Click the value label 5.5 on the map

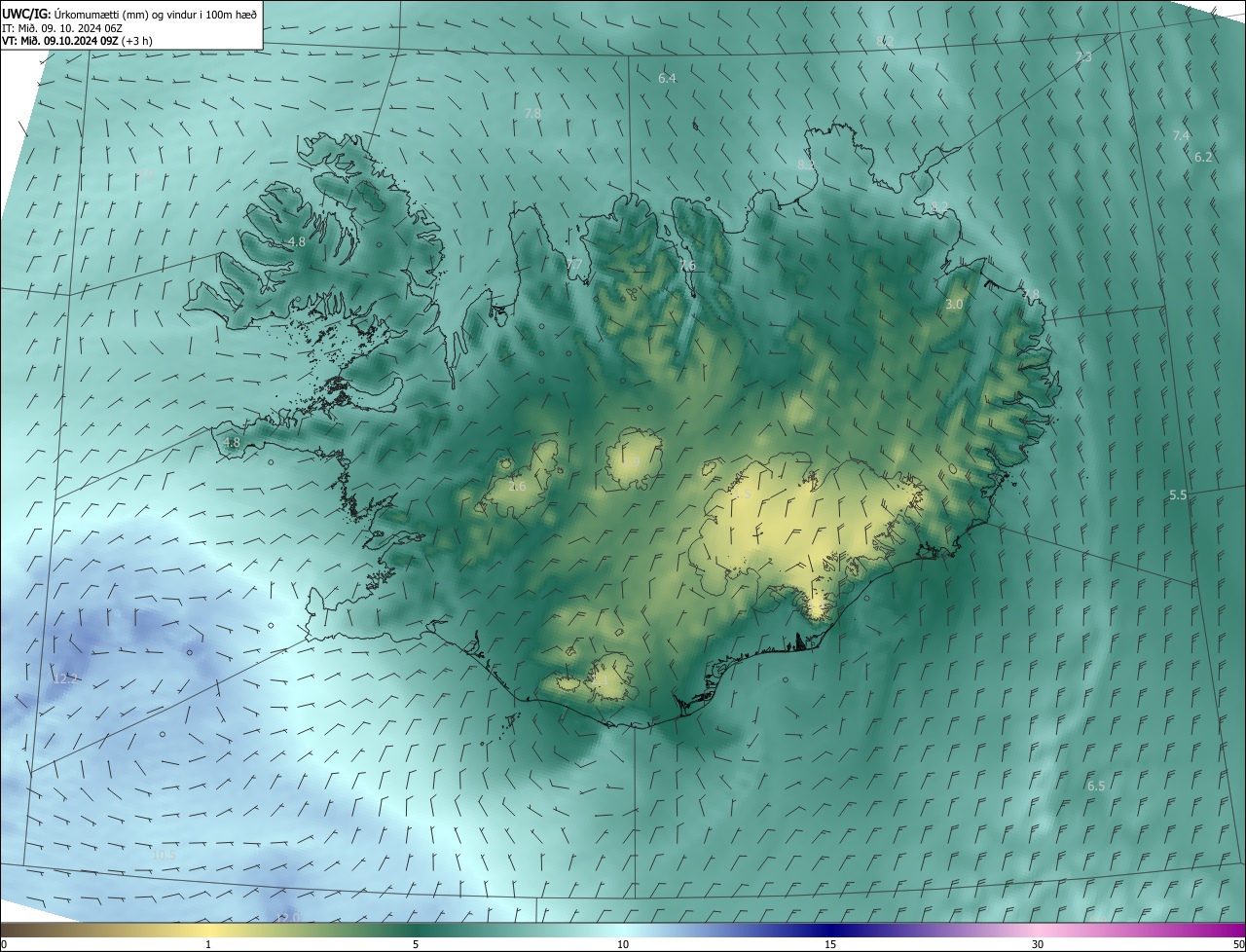pyautogui.click(x=1178, y=495)
